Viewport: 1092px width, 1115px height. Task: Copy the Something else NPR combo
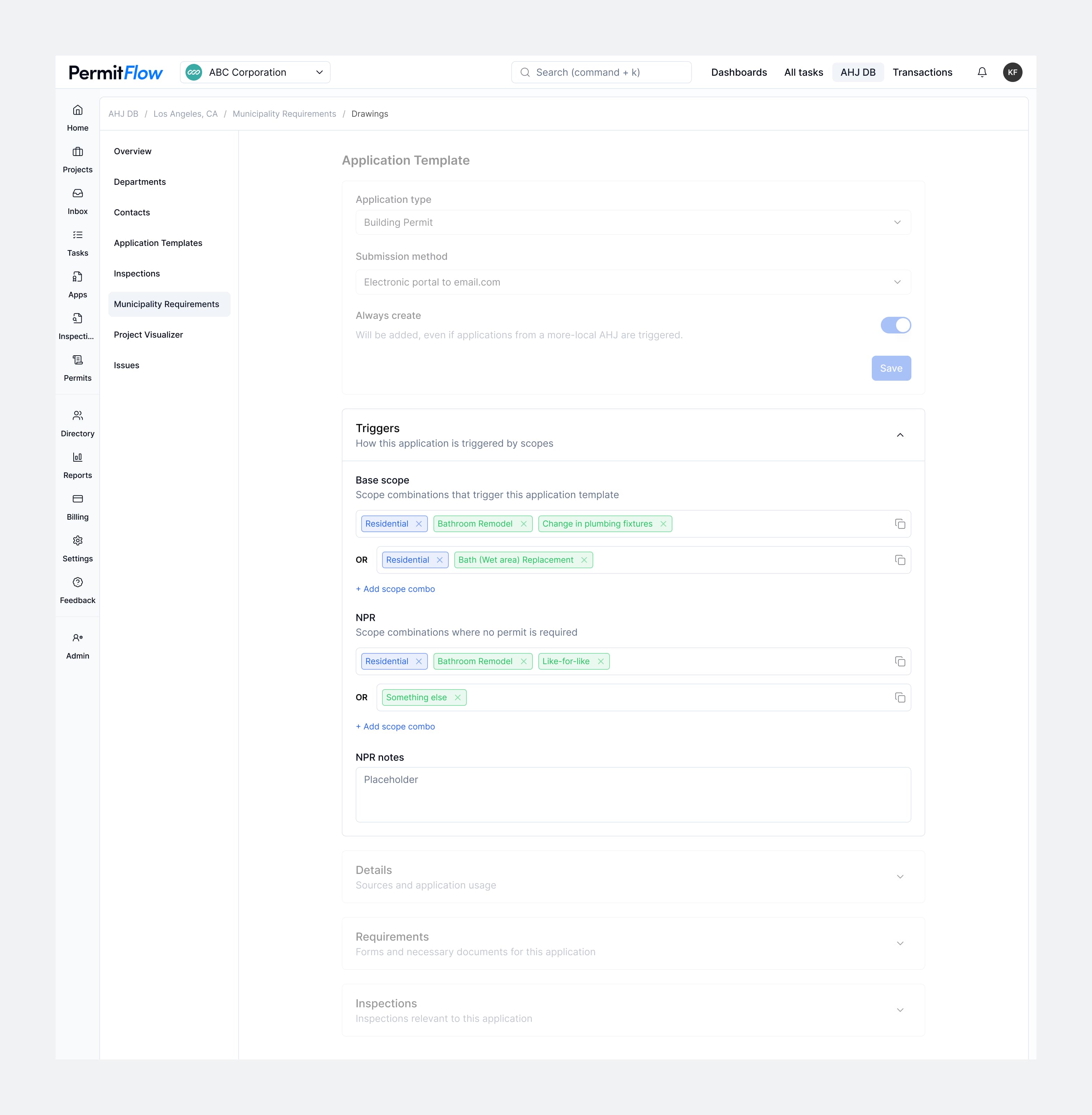[x=899, y=697]
